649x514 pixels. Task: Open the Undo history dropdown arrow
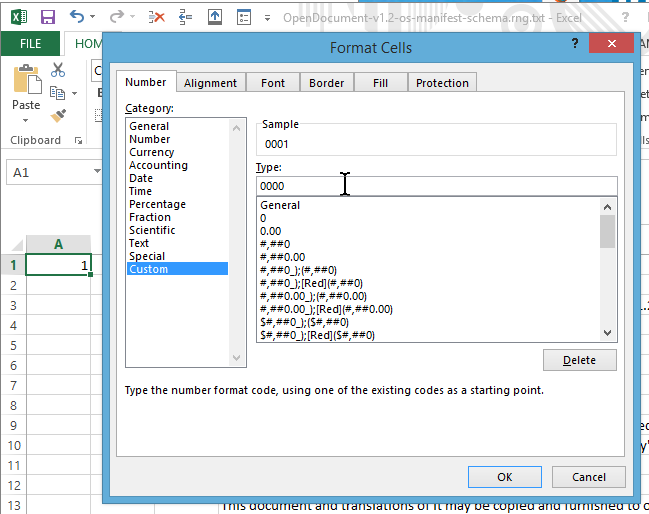click(x=93, y=18)
